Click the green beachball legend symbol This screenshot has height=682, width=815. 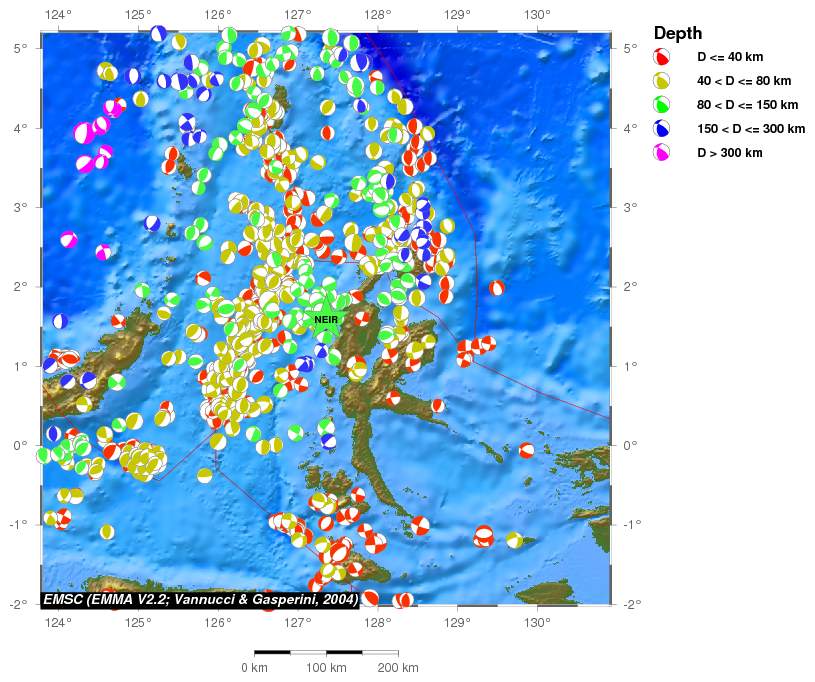point(662,104)
